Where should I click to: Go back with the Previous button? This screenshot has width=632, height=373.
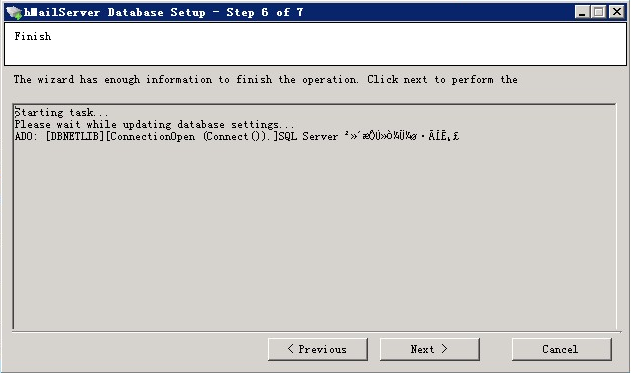[318, 349]
